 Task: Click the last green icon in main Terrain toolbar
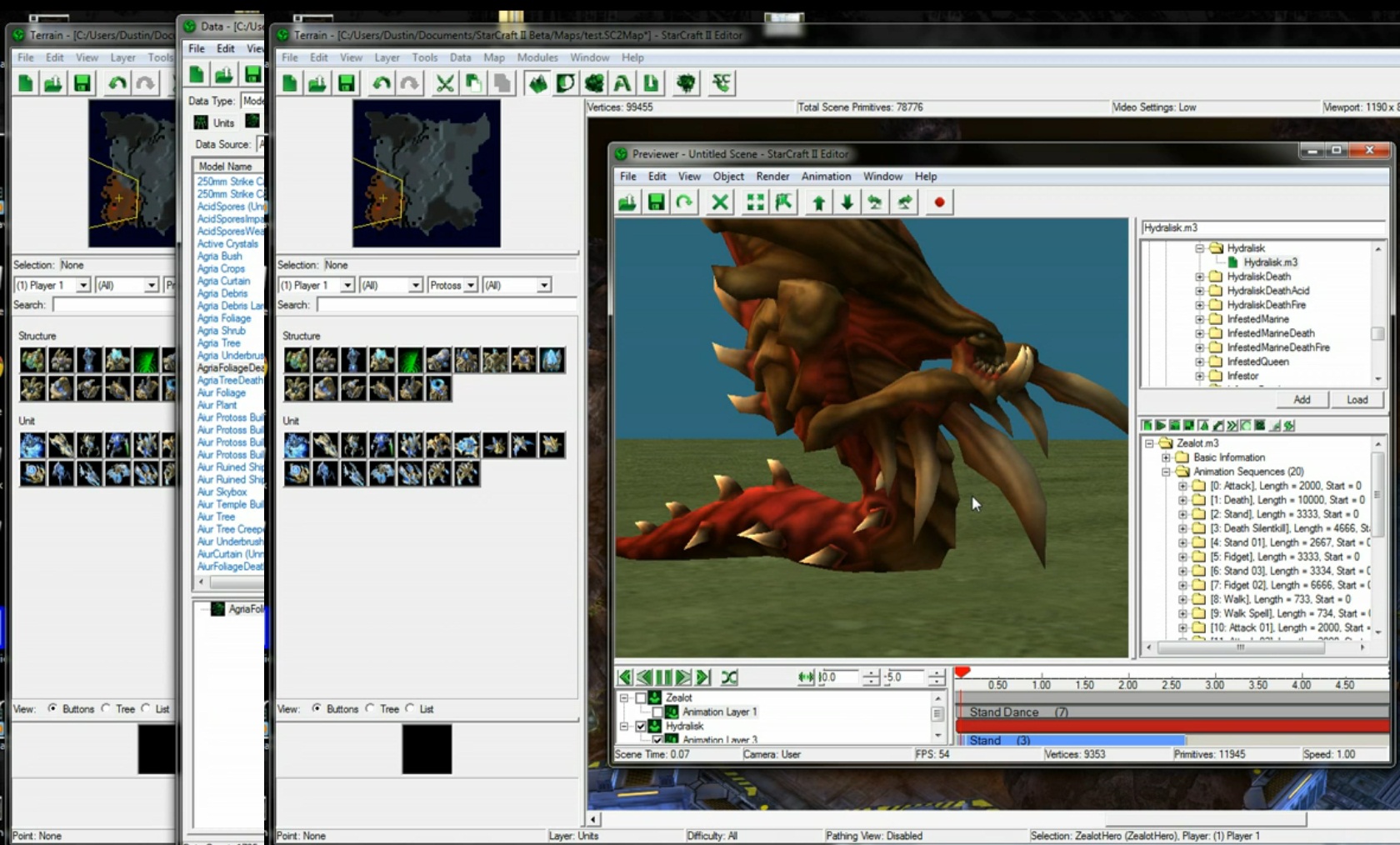pos(722,83)
